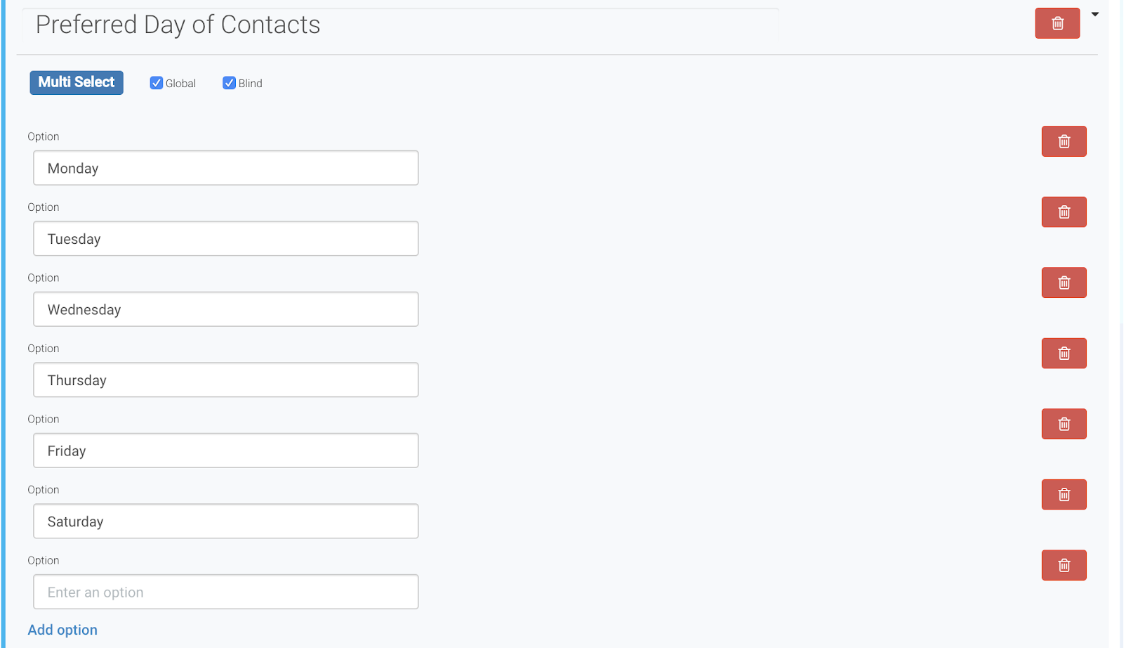Toggle the Blind checkbox
The height and width of the screenshot is (654, 1124).
pos(229,83)
